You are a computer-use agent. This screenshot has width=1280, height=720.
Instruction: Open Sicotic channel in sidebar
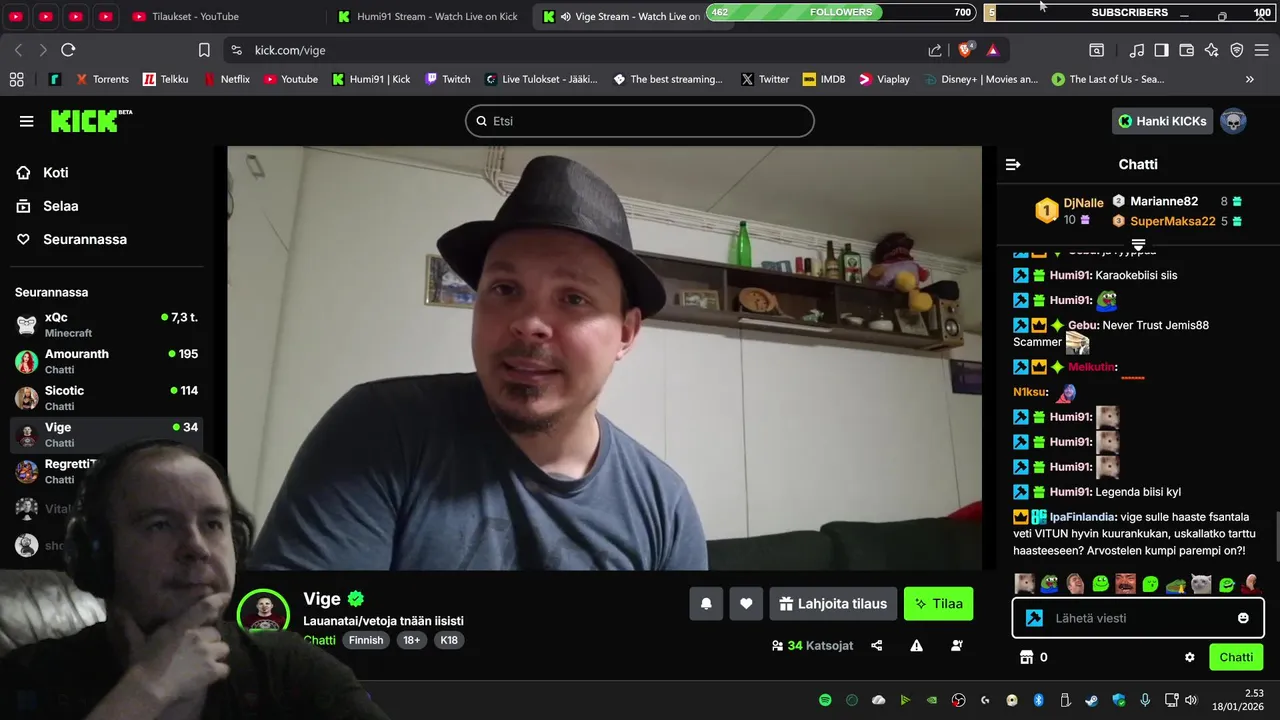click(x=107, y=398)
